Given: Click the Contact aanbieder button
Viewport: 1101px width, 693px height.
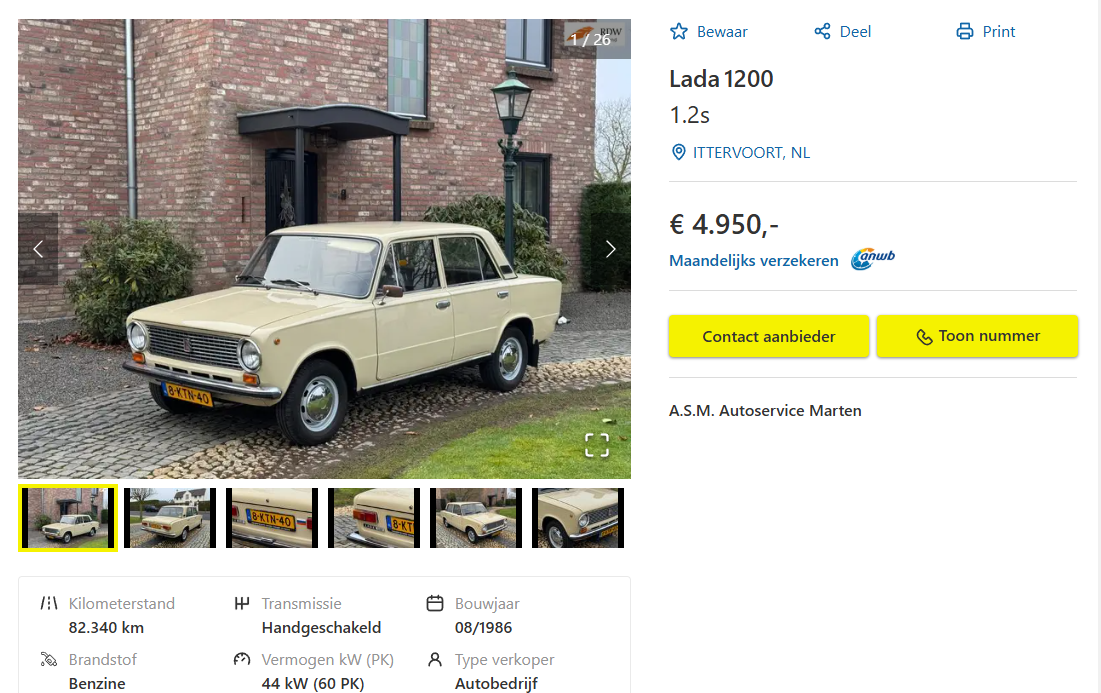Looking at the screenshot, I should click(x=768, y=337).
